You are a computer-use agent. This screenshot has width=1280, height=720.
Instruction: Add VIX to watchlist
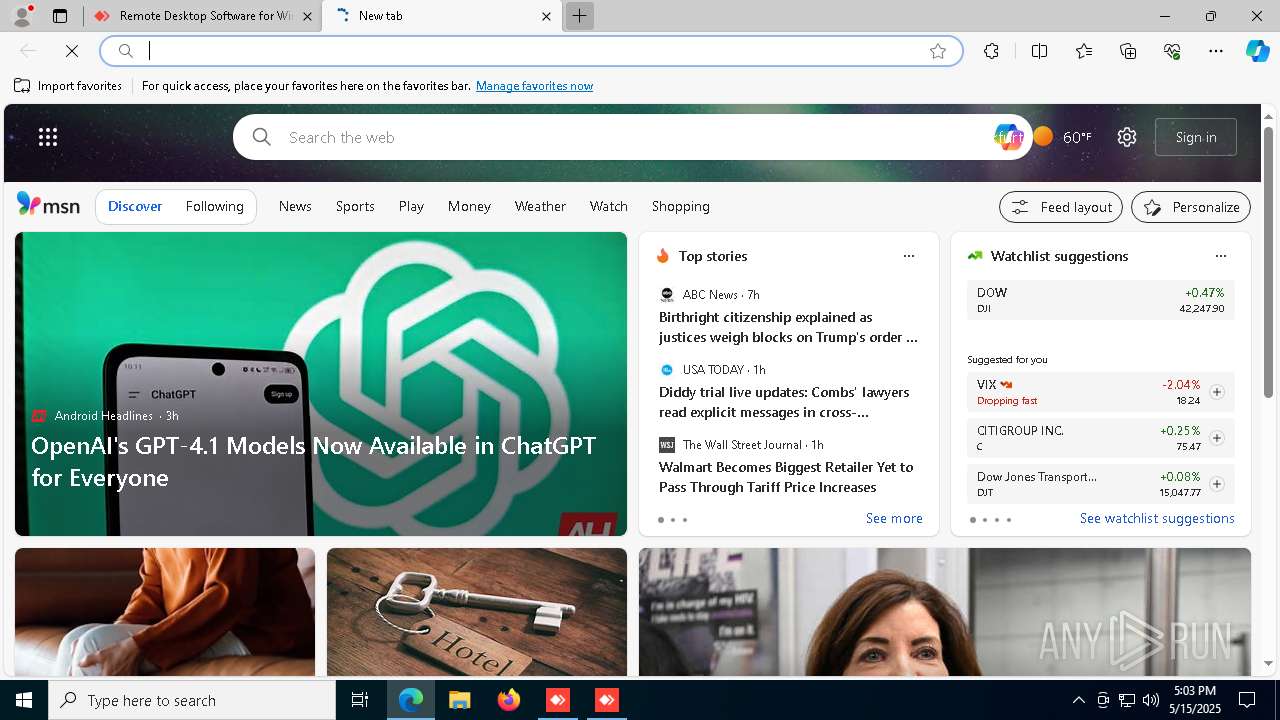tap(1217, 392)
